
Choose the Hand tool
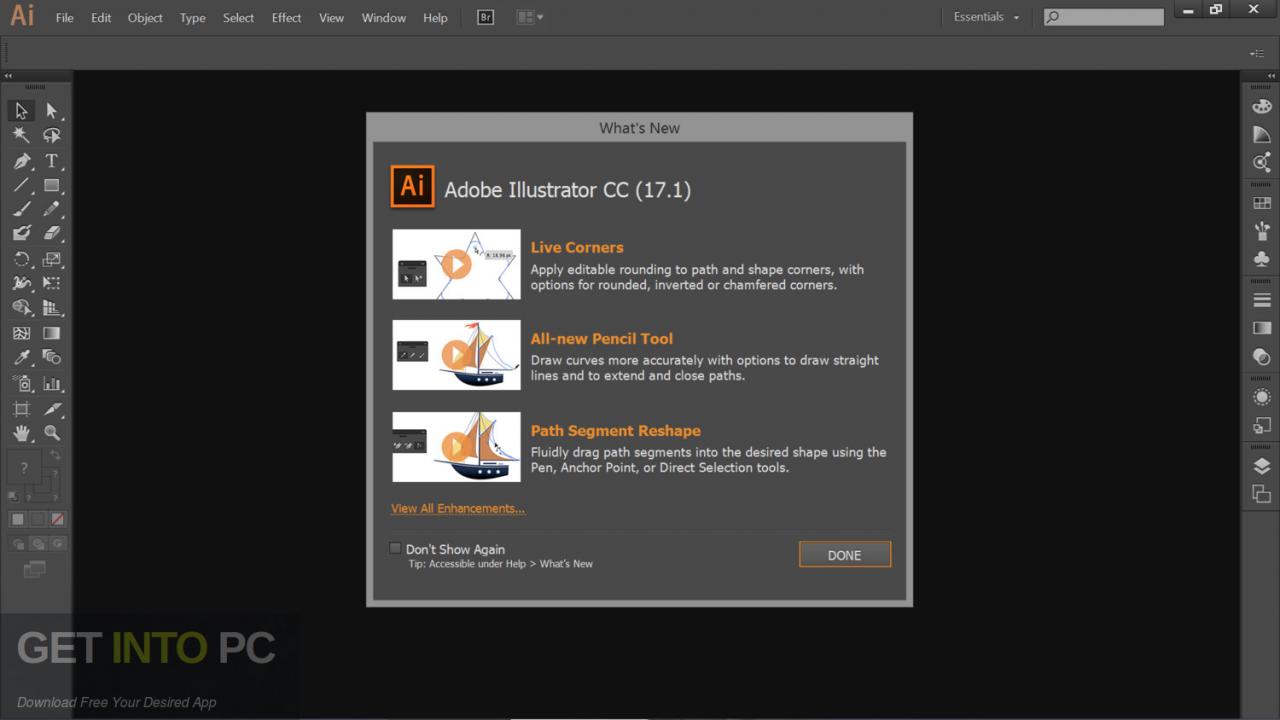tap(21, 433)
